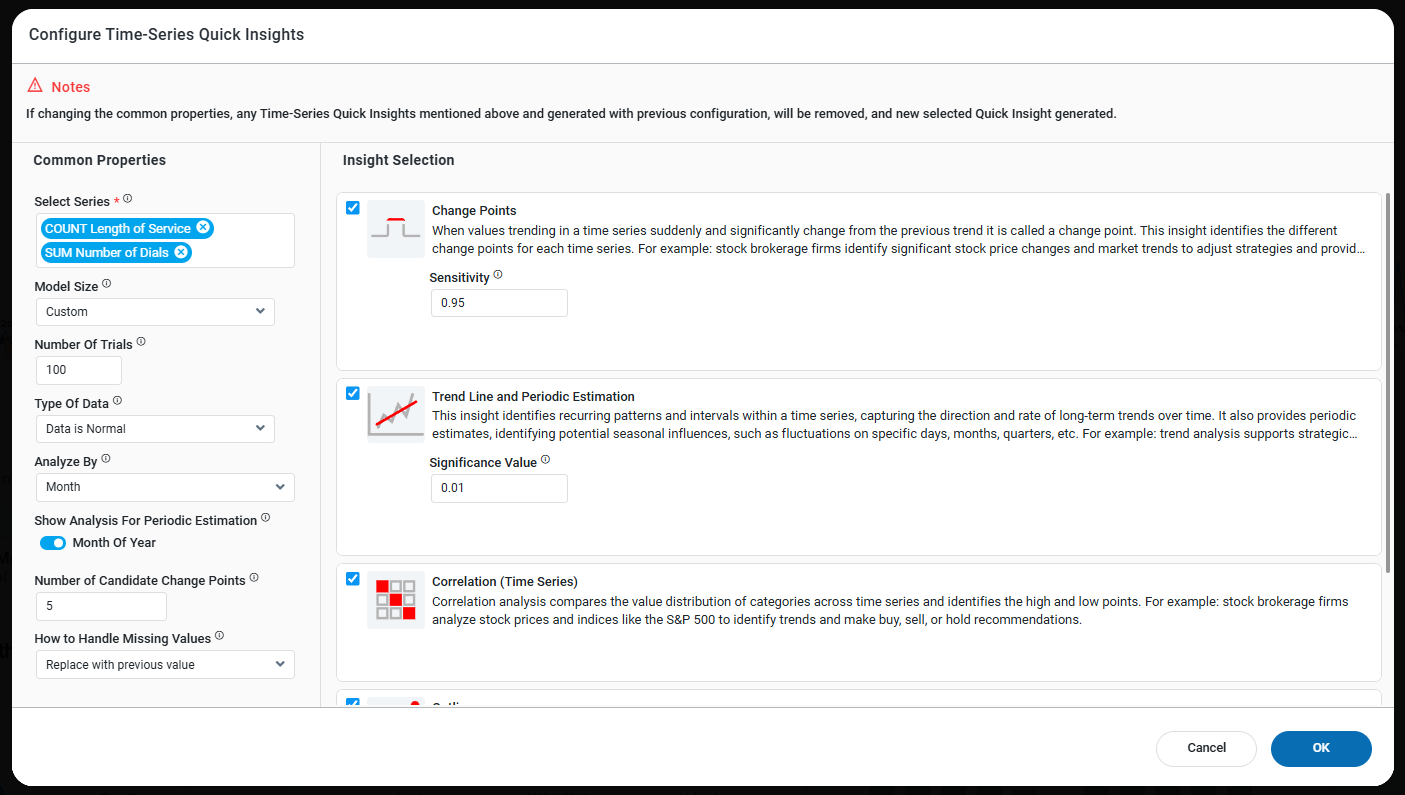
Task: Remove COUNT Length of Service series chip
Action: tap(203, 228)
